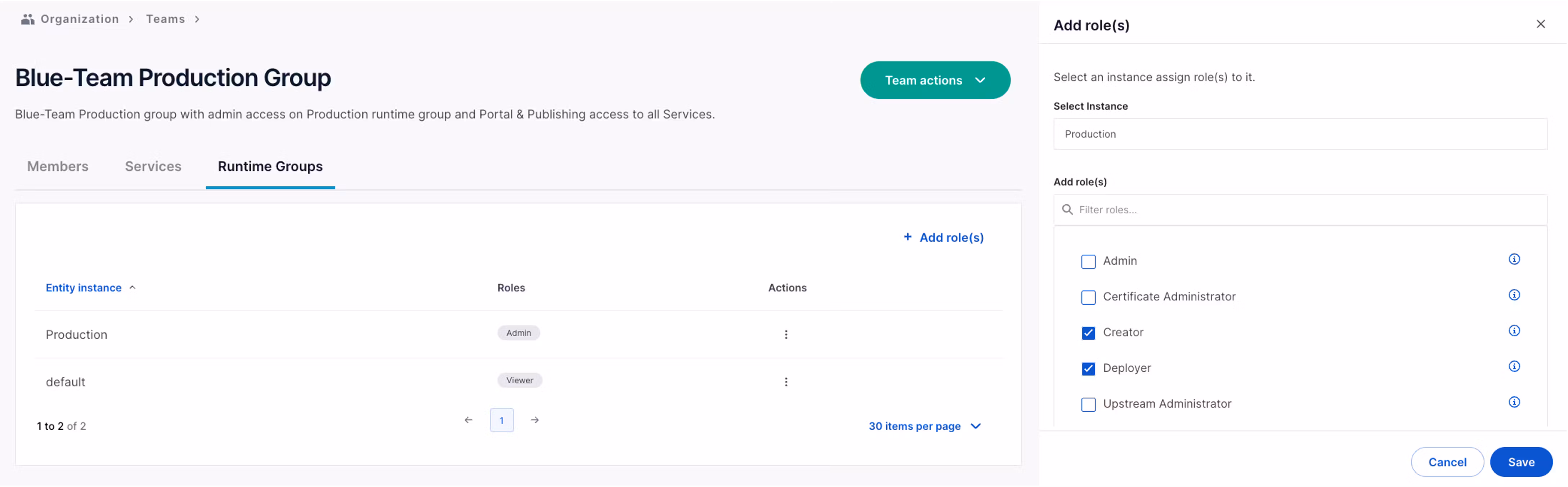Open actions menu for Production row

click(786, 334)
